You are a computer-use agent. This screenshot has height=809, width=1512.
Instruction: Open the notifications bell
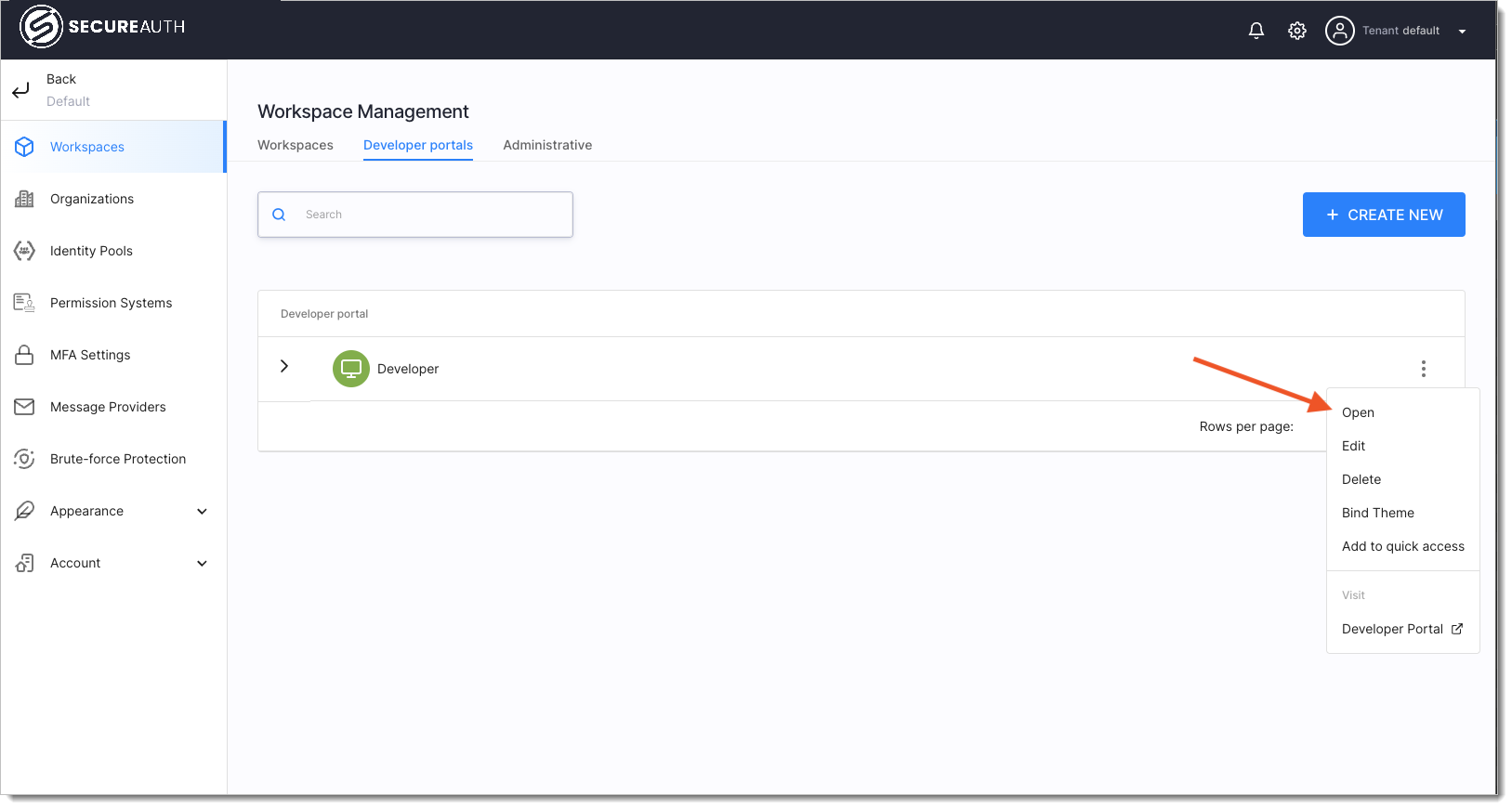click(x=1256, y=31)
